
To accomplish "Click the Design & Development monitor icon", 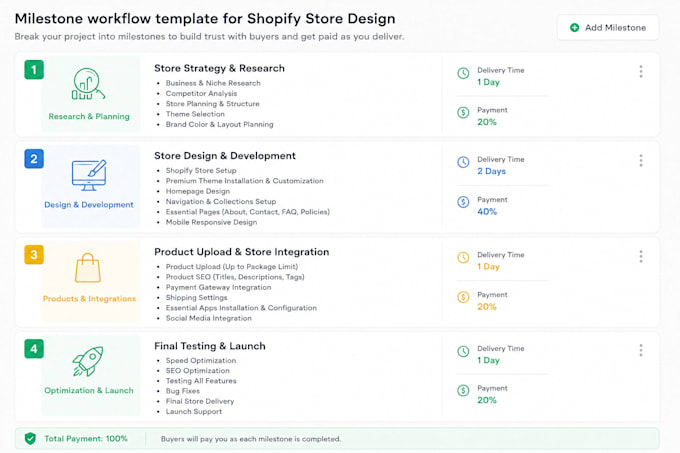I will point(89,175).
